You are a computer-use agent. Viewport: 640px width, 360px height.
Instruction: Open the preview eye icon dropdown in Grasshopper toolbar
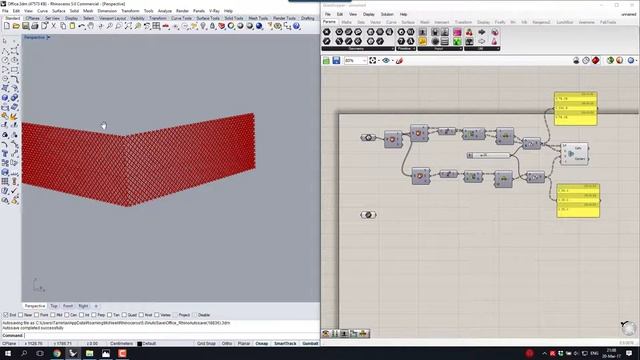pos(392,60)
